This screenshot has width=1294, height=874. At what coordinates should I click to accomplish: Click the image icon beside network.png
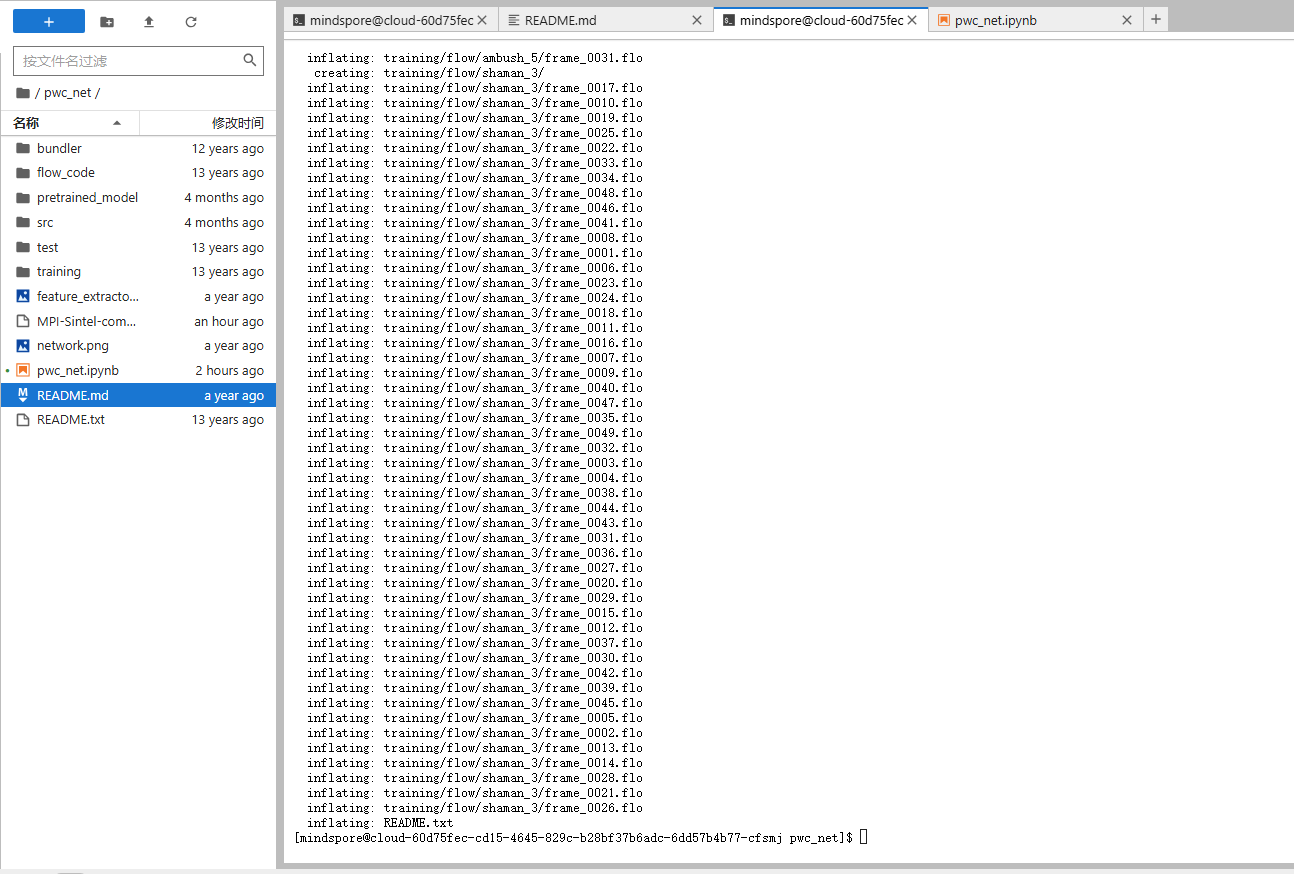[22, 345]
